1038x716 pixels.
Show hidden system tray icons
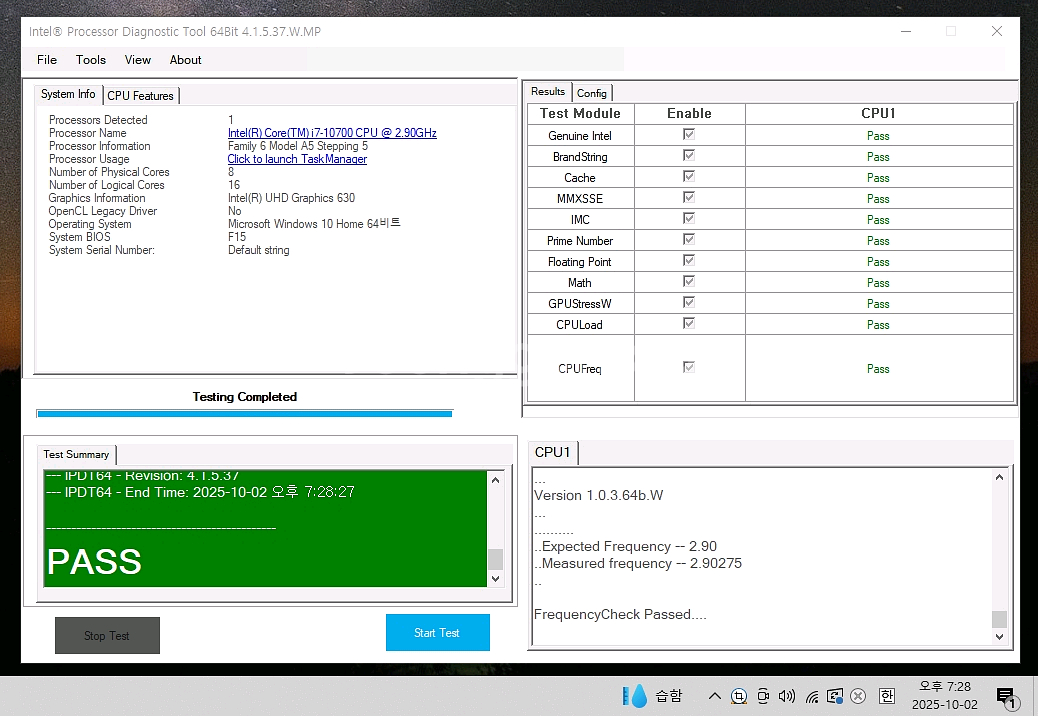714,696
